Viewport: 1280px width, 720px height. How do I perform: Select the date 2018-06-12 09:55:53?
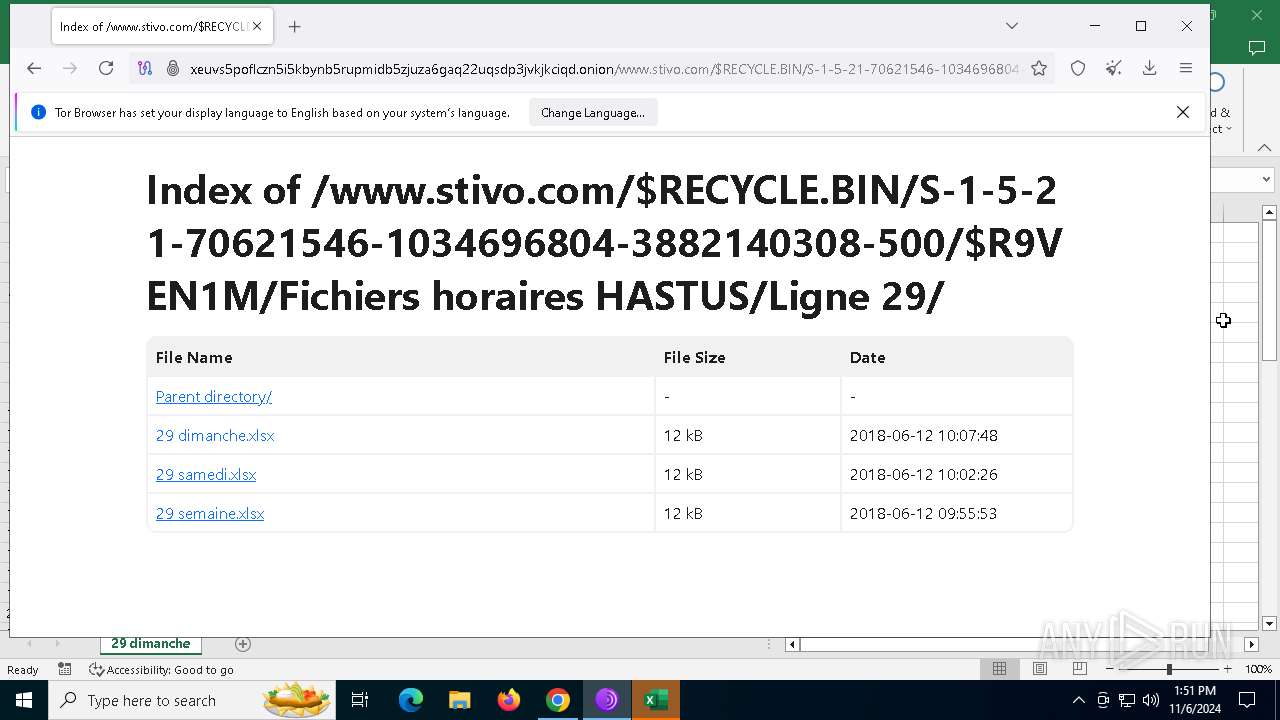click(x=923, y=514)
